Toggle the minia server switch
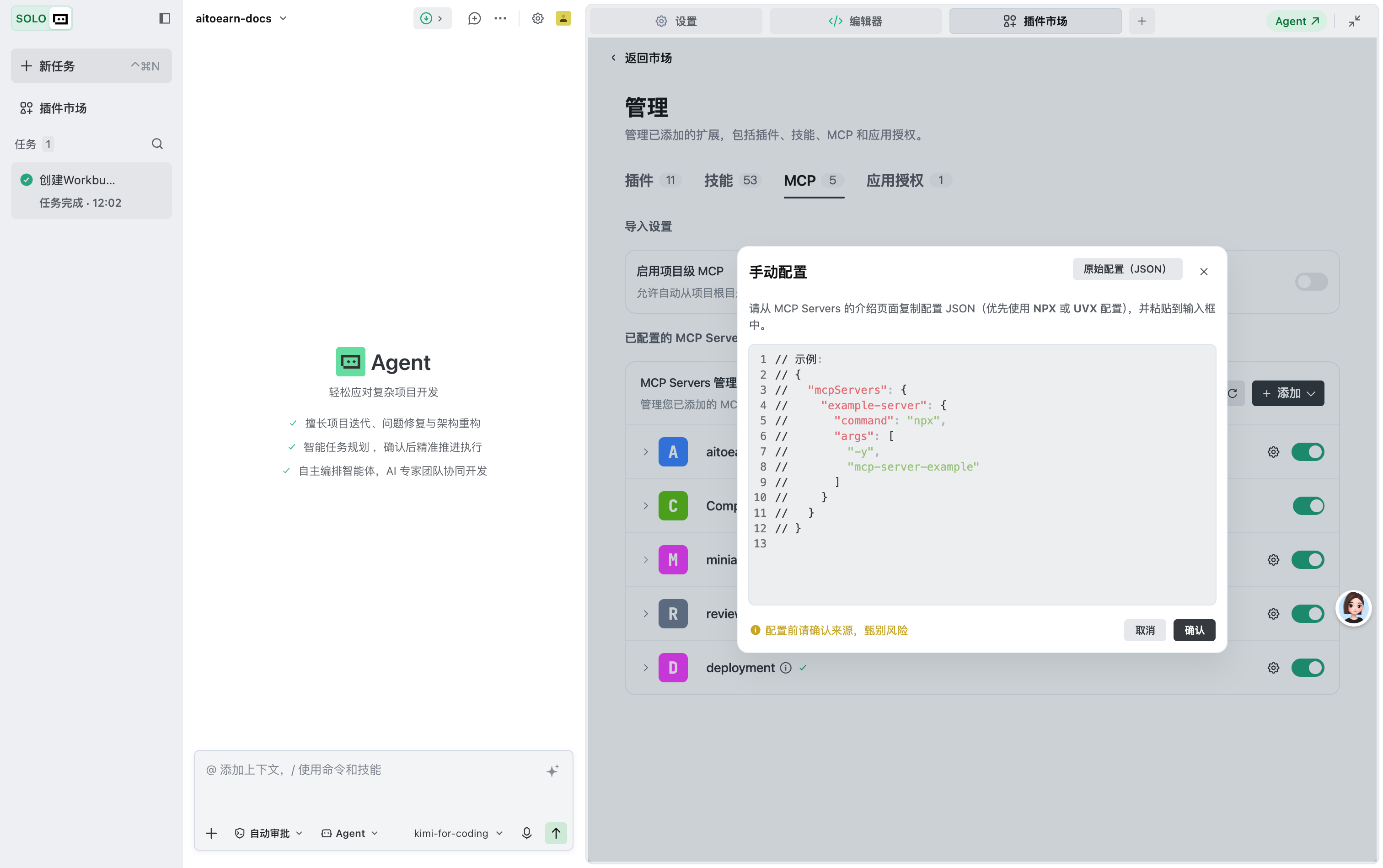 [1307, 560]
